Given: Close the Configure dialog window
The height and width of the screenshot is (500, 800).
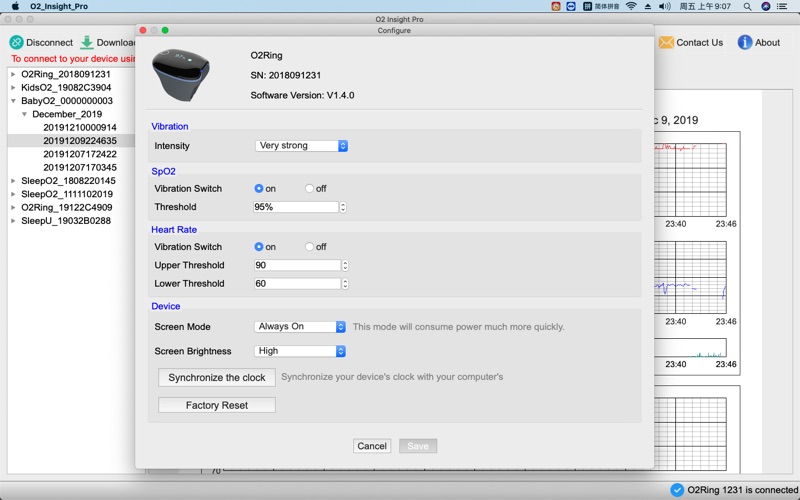Looking at the screenshot, I should (143, 30).
